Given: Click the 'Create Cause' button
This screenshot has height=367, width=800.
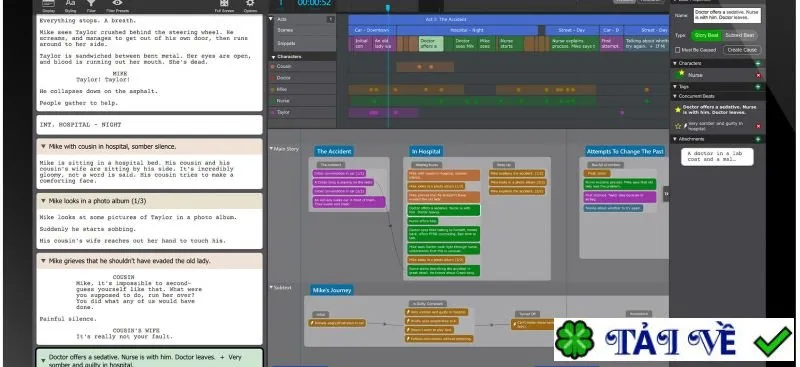Looking at the screenshot, I should pos(742,50).
